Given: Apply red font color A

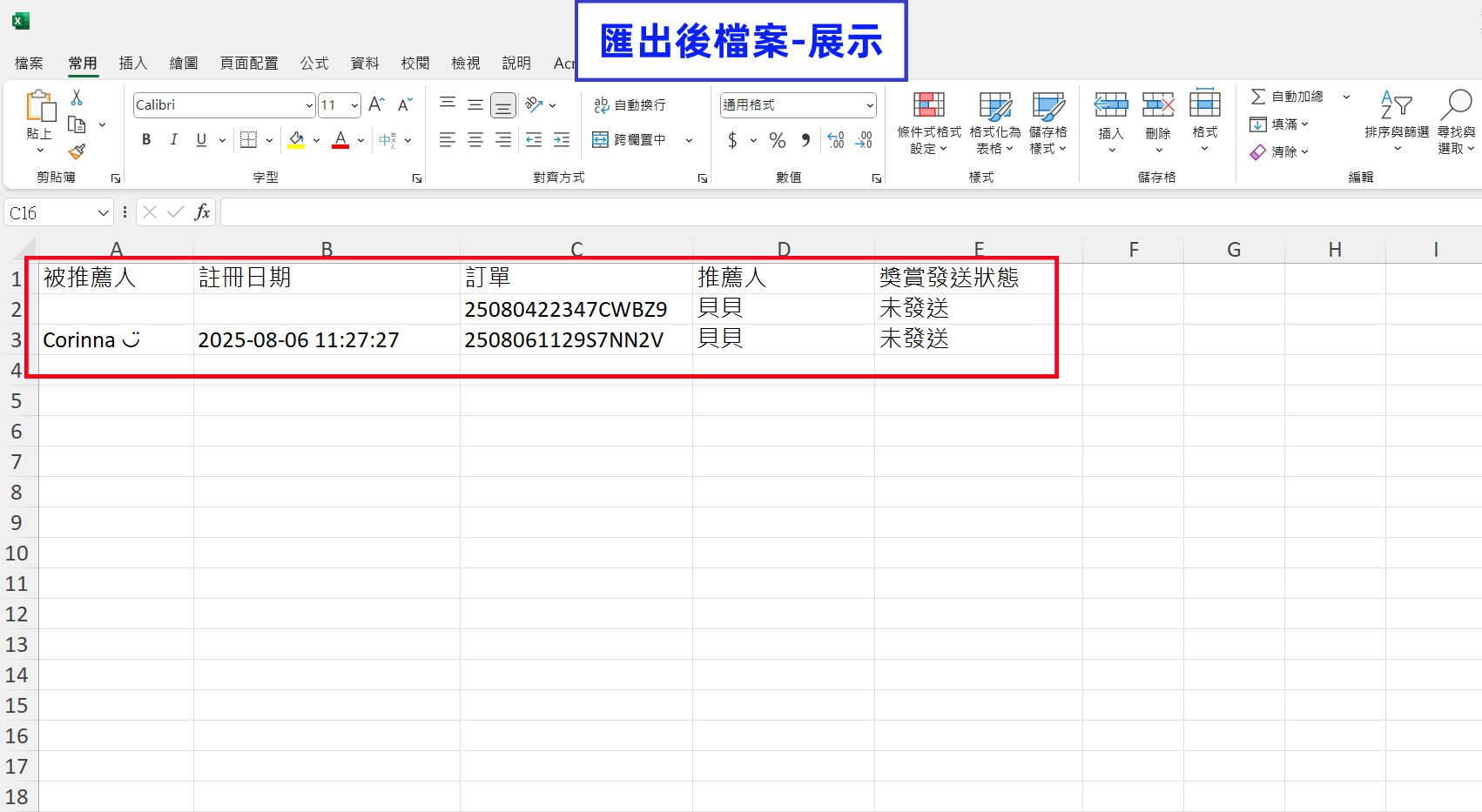Looking at the screenshot, I should pyautogui.click(x=340, y=139).
